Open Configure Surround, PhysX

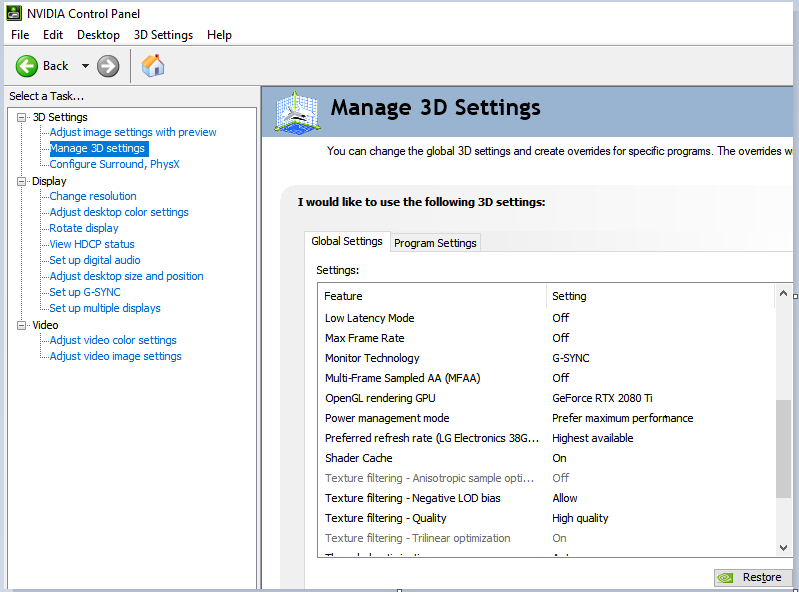coord(115,164)
